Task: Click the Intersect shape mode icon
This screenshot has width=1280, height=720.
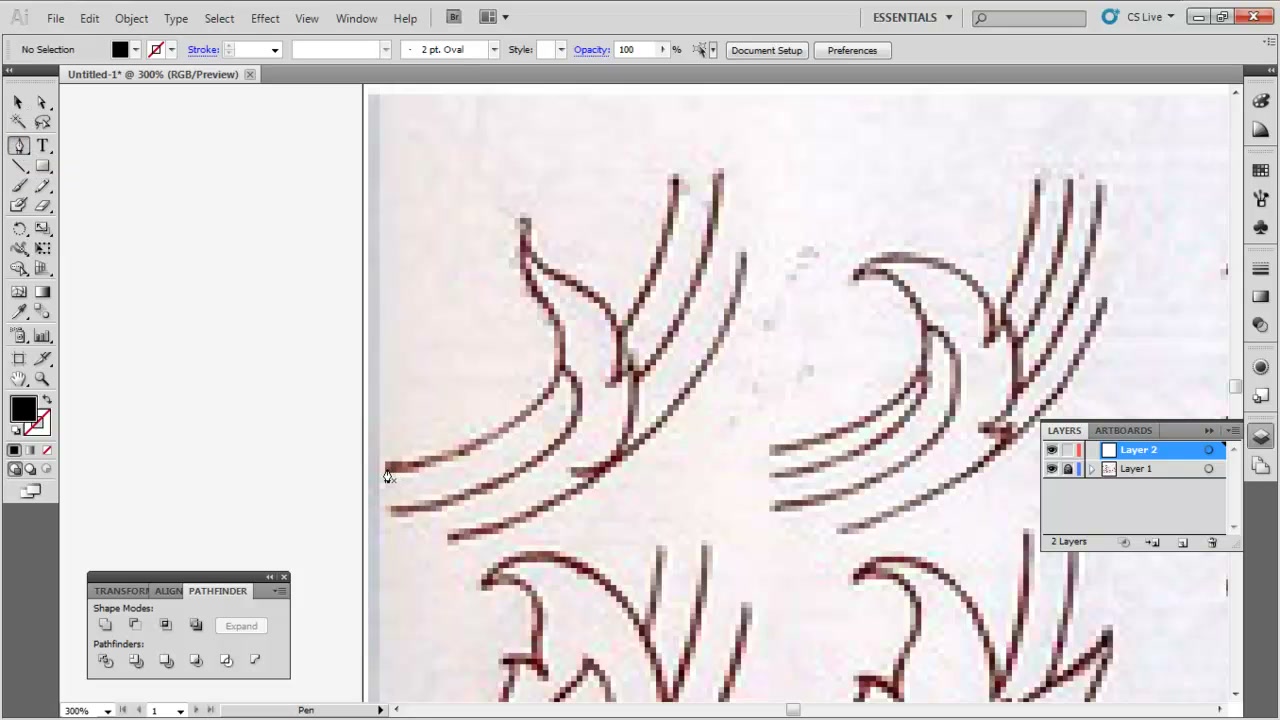Action: (166, 625)
